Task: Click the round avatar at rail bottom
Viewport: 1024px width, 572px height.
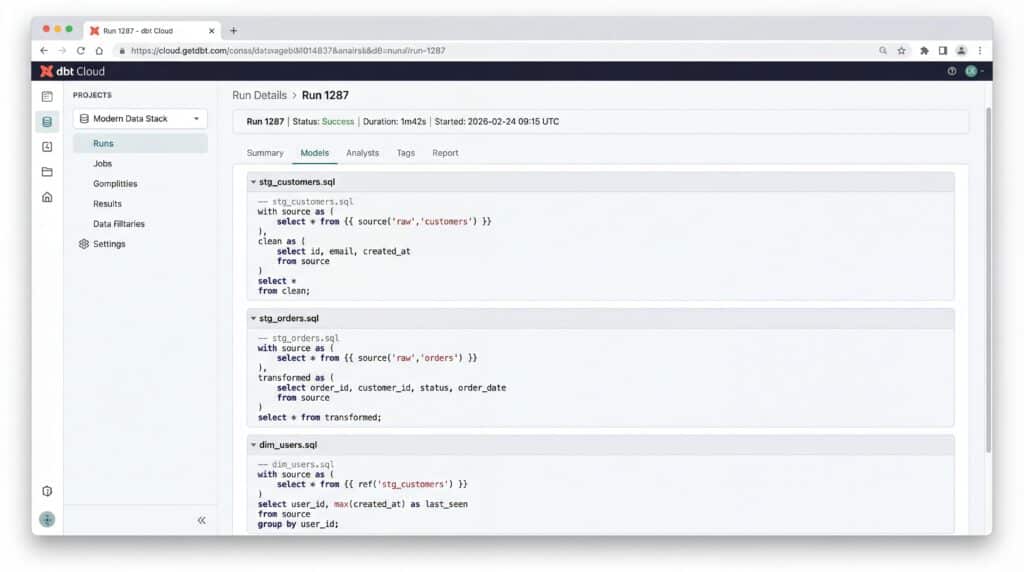Action: point(47,519)
